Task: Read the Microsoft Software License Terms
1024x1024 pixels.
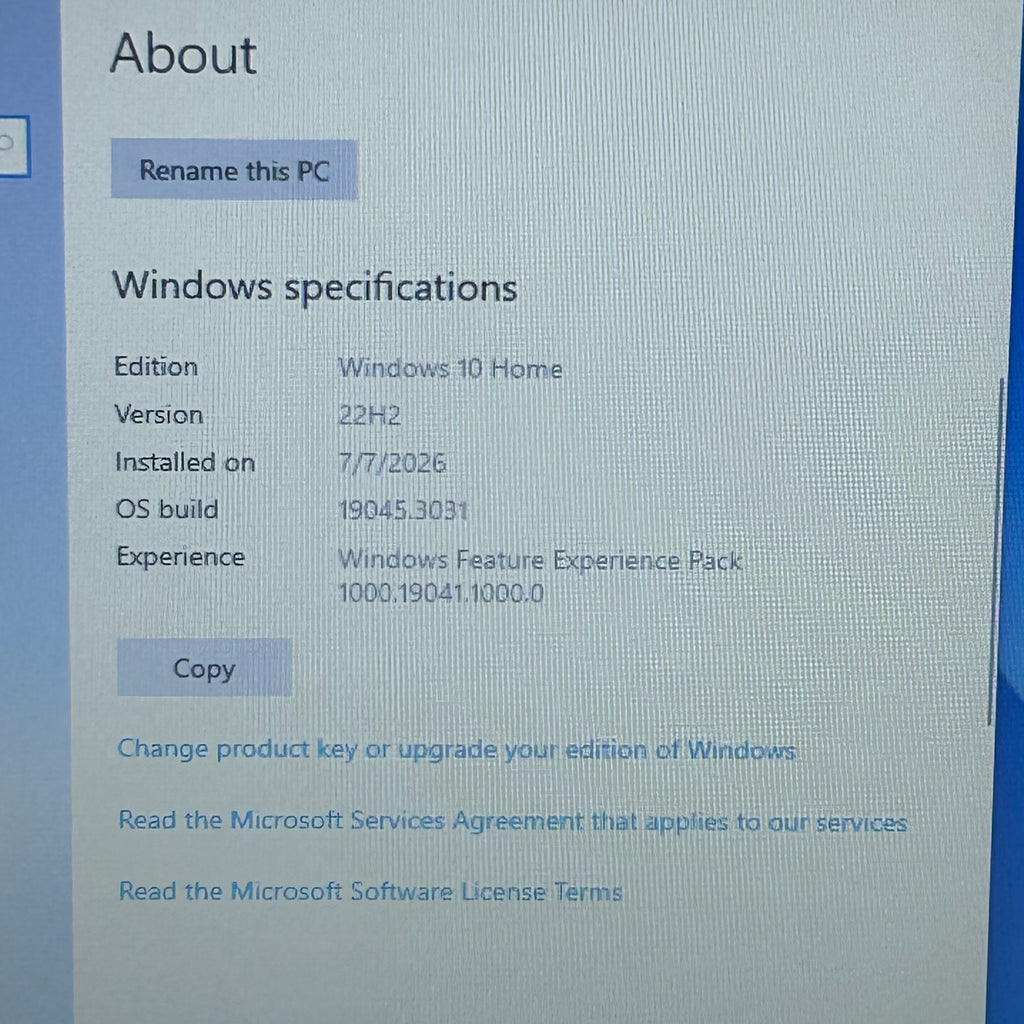Action: coord(370,891)
